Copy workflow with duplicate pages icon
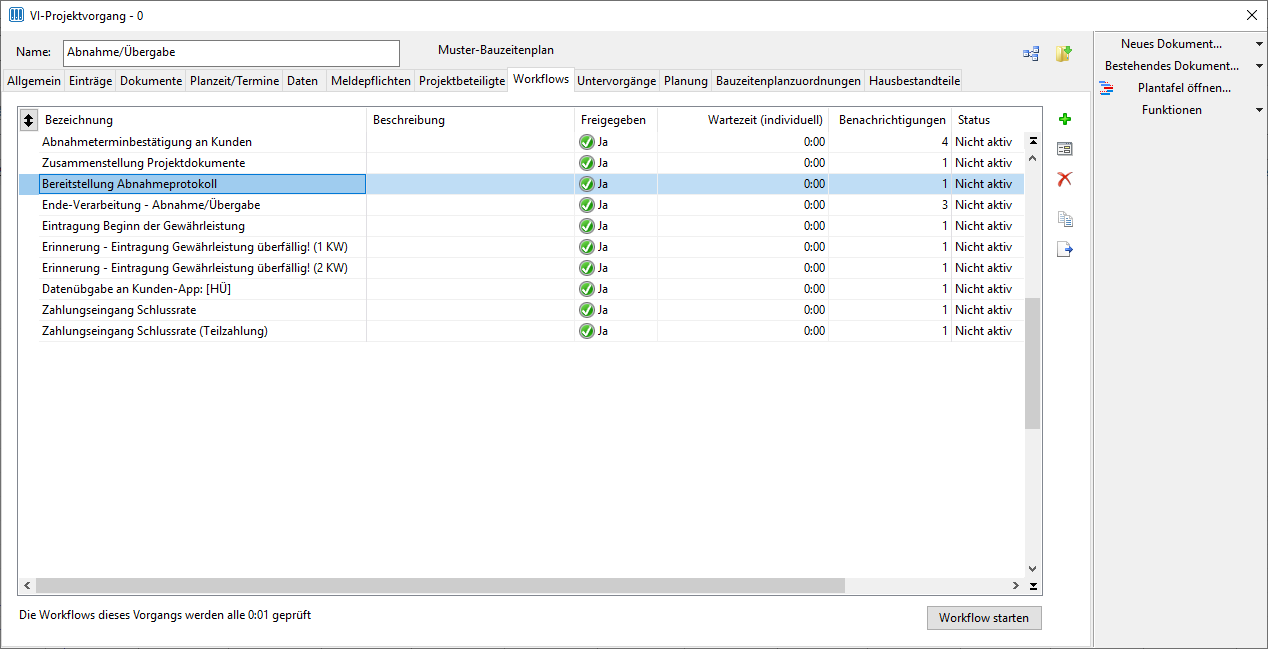1268x649 pixels. point(1065,220)
